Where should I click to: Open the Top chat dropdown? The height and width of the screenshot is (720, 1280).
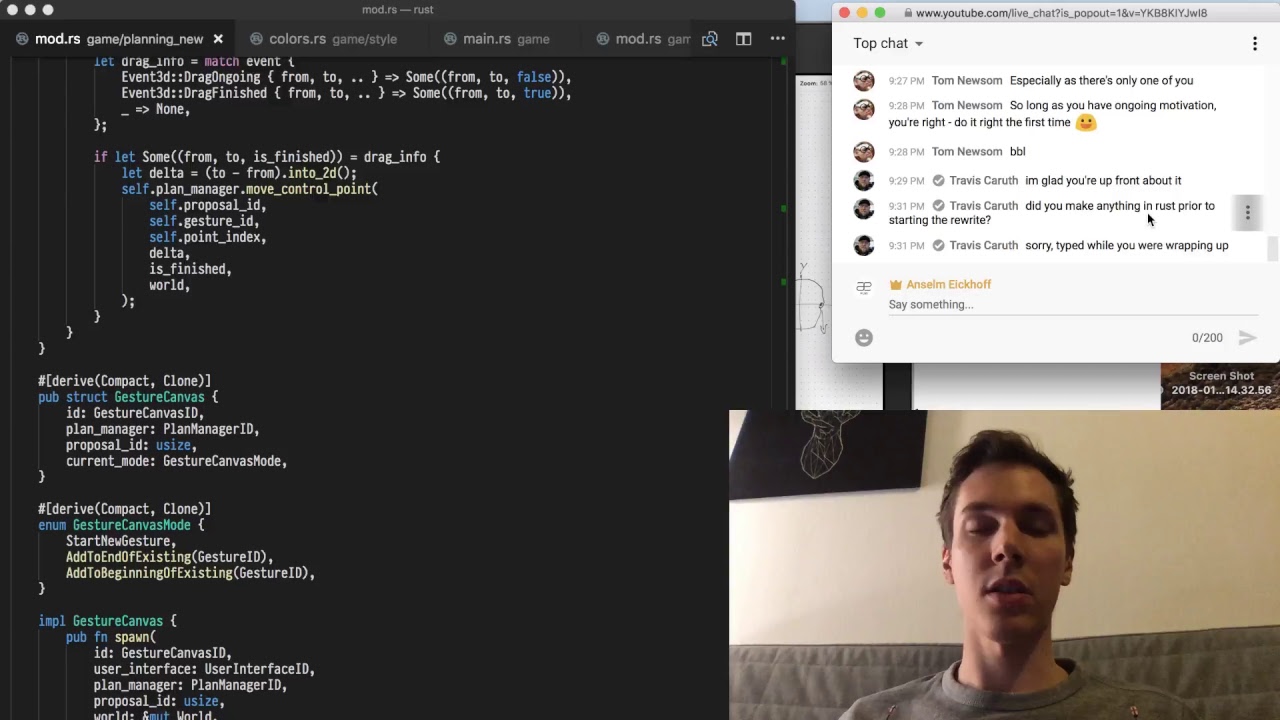[x=888, y=43]
